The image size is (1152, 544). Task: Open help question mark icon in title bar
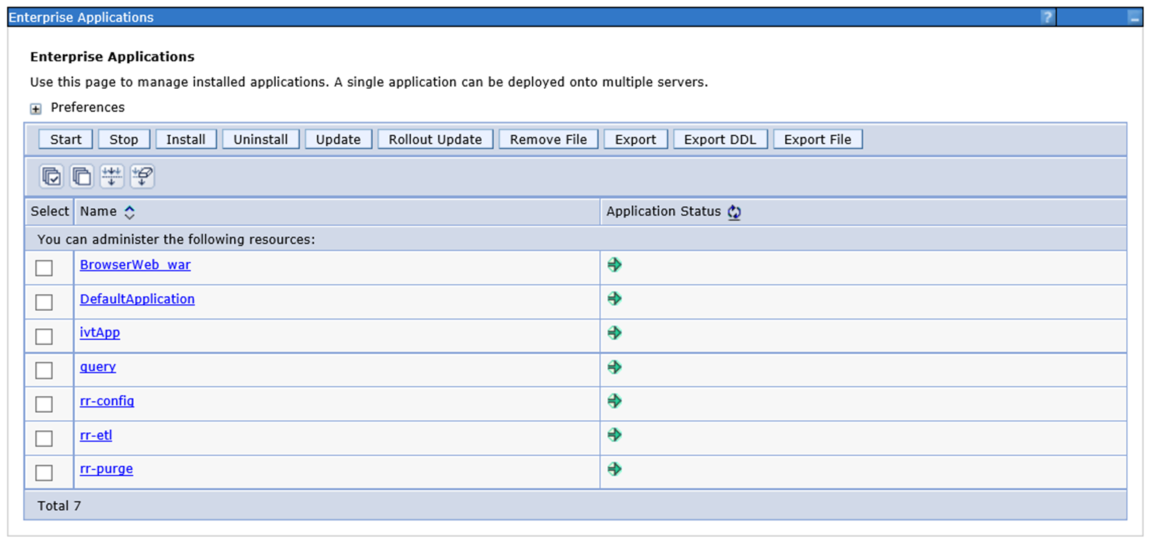pos(1046,17)
